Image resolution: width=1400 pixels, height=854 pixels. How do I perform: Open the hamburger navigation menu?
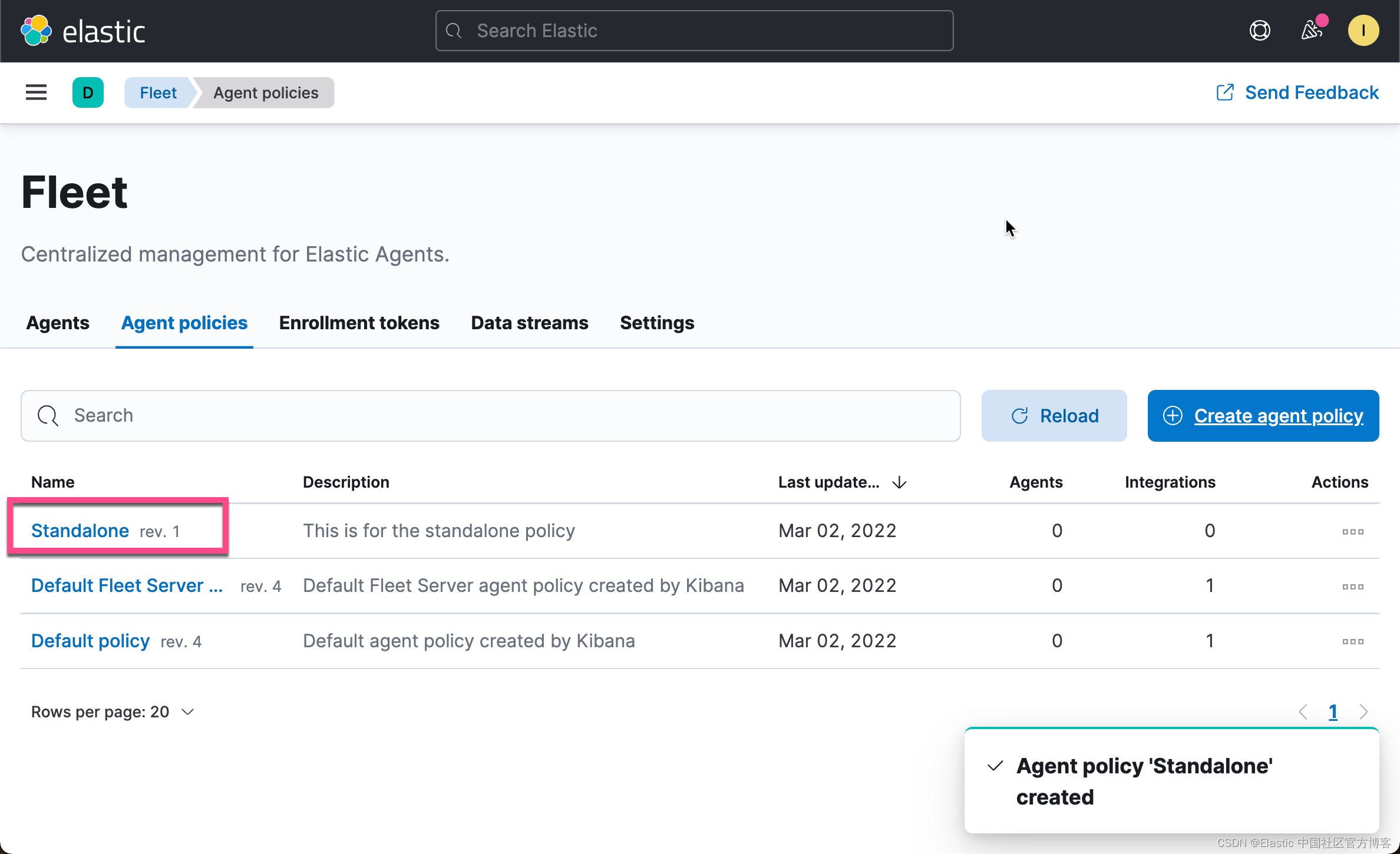point(36,92)
